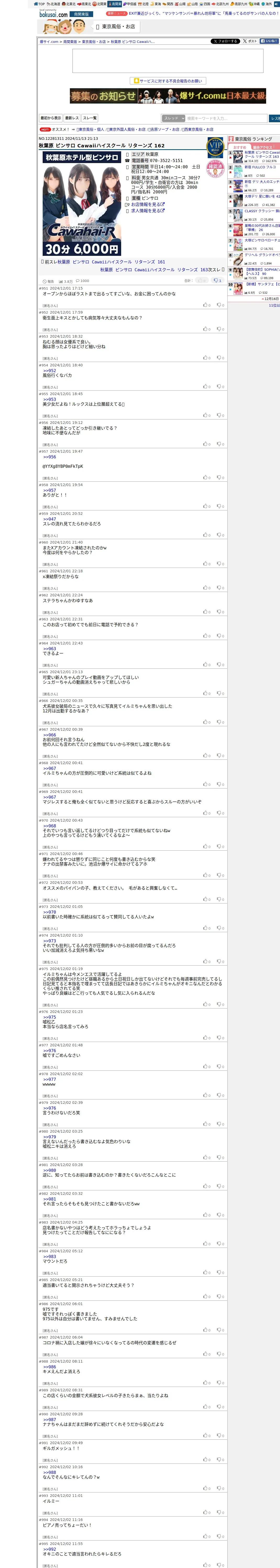This screenshot has width=280, height=1568.
Task: Click the X フォローする follow button
Action: tap(225, 41)
